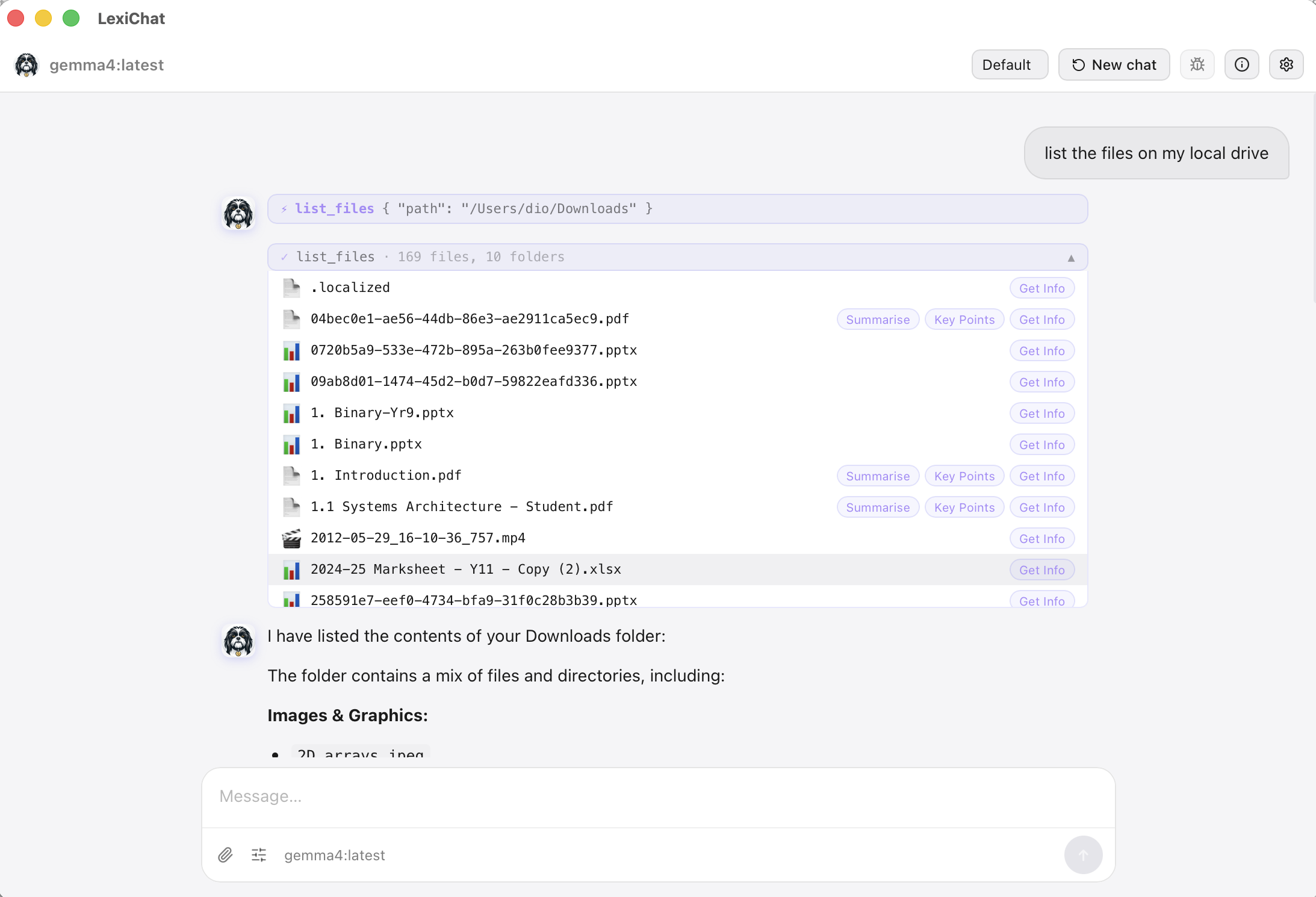1316x897 pixels.
Task: Open settings via the gear icon
Action: pyautogui.click(x=1286, y=64)
